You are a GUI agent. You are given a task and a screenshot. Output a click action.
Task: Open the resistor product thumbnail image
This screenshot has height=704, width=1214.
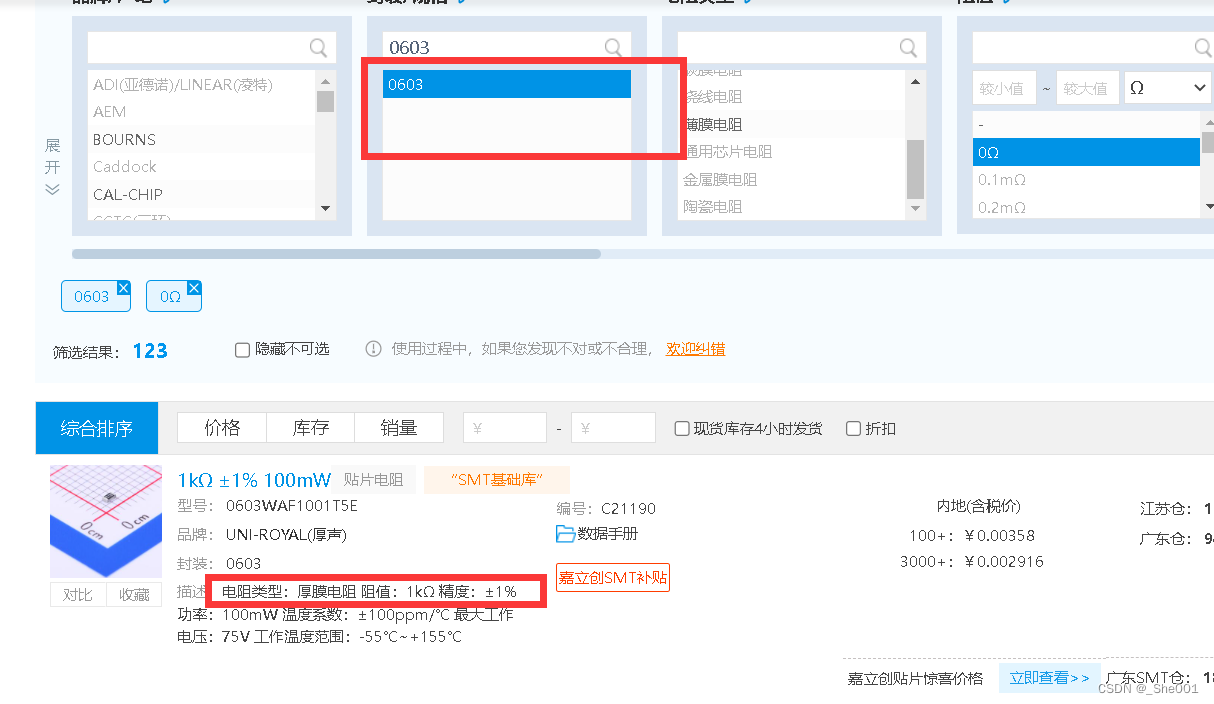[106, 521]
